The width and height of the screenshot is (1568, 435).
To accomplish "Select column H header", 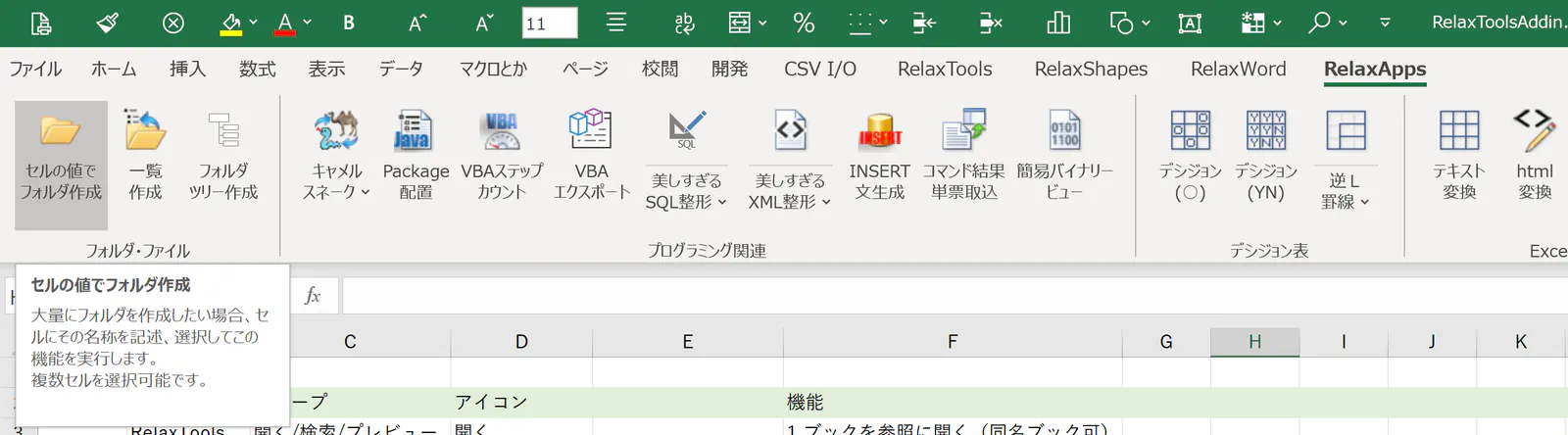I will pyautogui.click(x=1254, y=342).
